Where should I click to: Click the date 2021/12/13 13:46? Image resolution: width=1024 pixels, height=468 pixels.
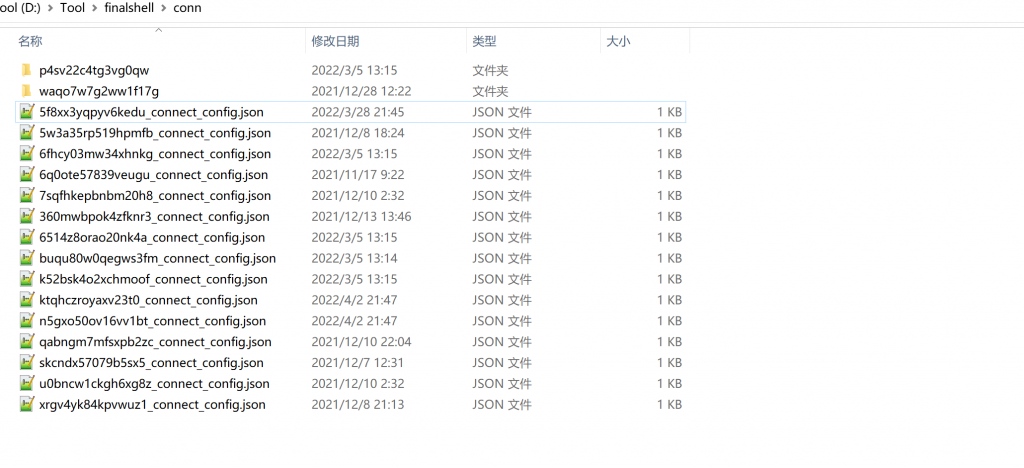click(361, 216)
